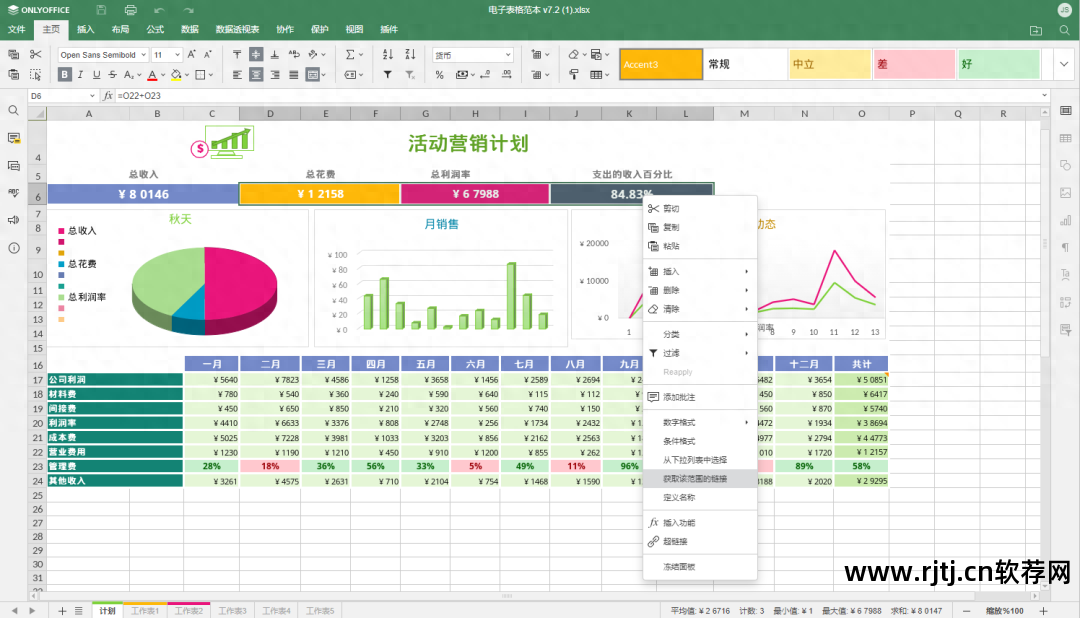Select the filter funnel icon
The image size is (1080, 618).
[x=388, y=75]
